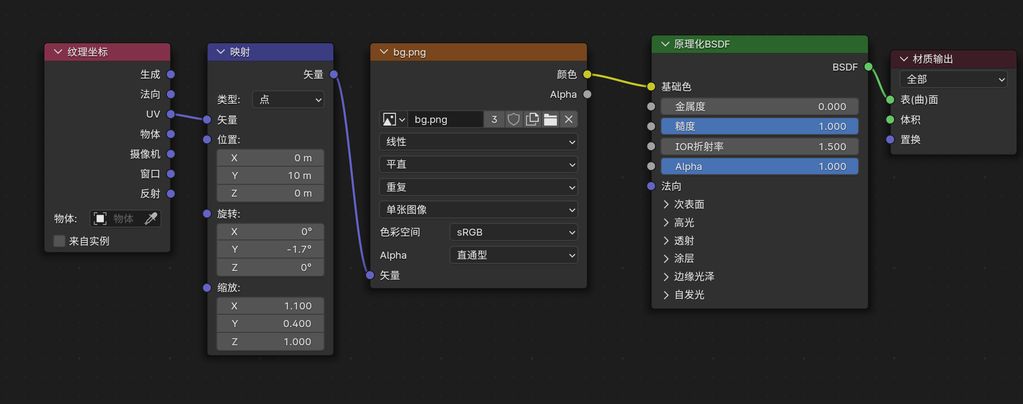Click the image user count 3
1023x404 pixels.
(494, 119)
